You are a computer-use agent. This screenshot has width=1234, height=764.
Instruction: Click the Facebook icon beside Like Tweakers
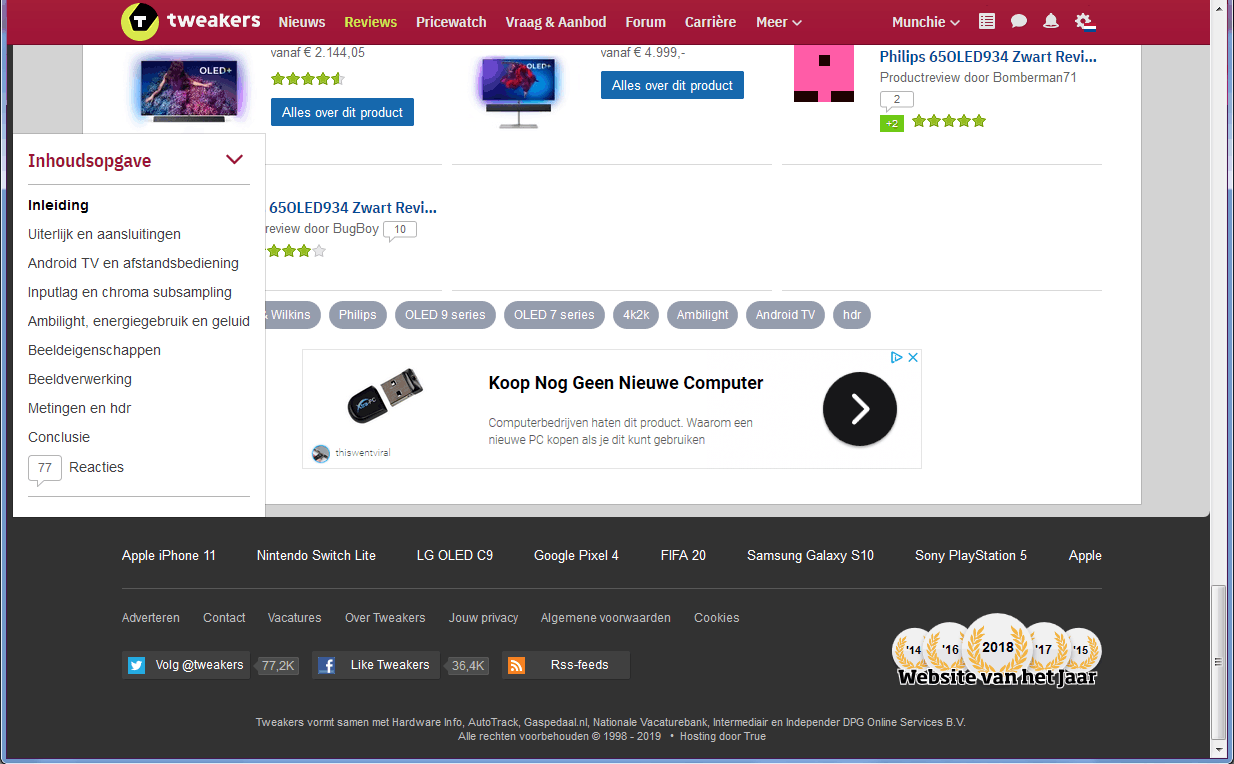326,665
